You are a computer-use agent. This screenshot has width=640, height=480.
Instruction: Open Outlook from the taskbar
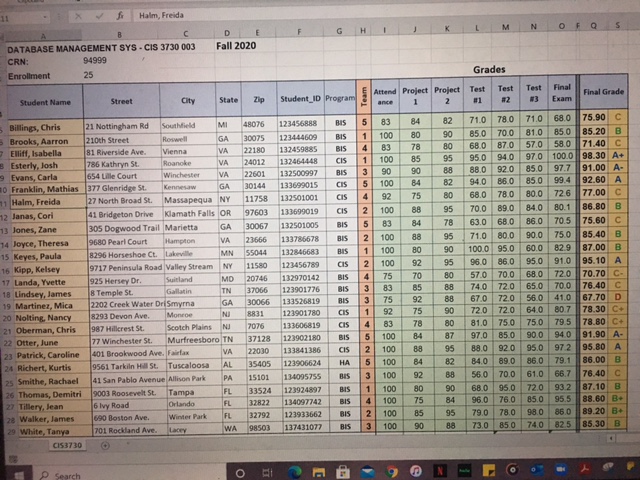click(537, 469)
